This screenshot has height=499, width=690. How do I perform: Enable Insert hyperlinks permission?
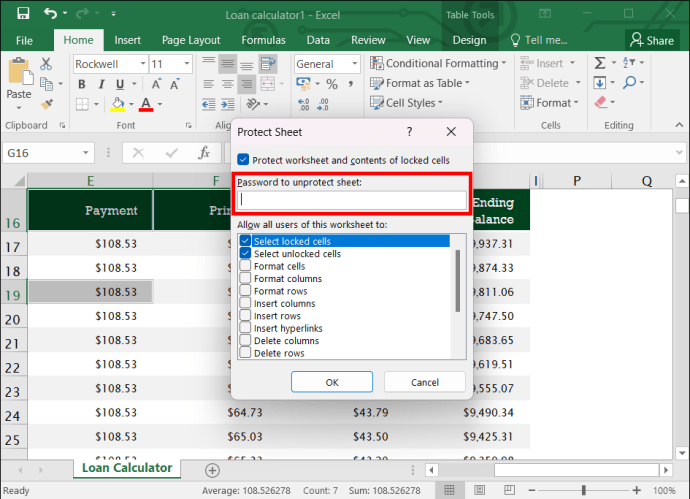click(x=246, y=328)
